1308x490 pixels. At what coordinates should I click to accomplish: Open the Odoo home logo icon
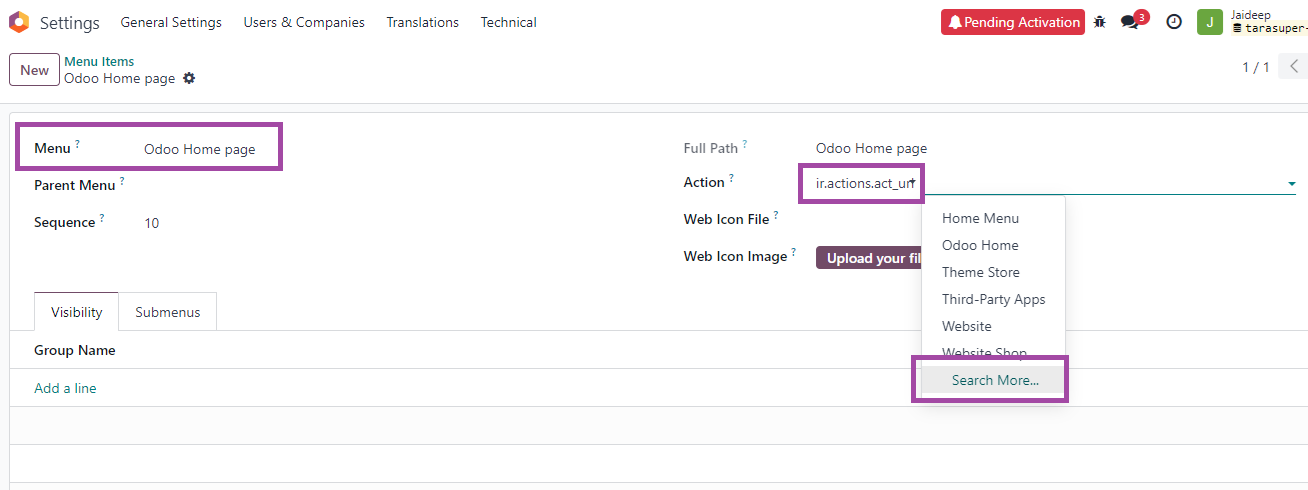(19, 22)
